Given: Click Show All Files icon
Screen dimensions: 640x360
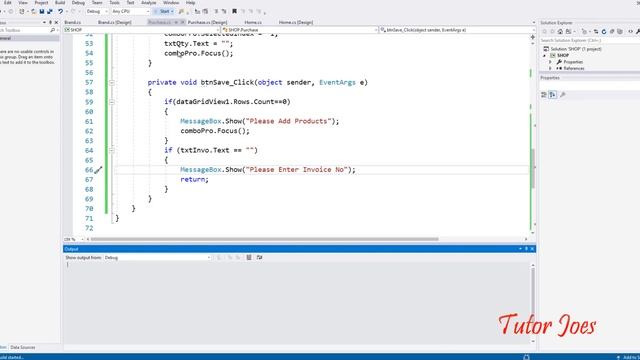Looking at the screenshot, I should click(620, 31).
